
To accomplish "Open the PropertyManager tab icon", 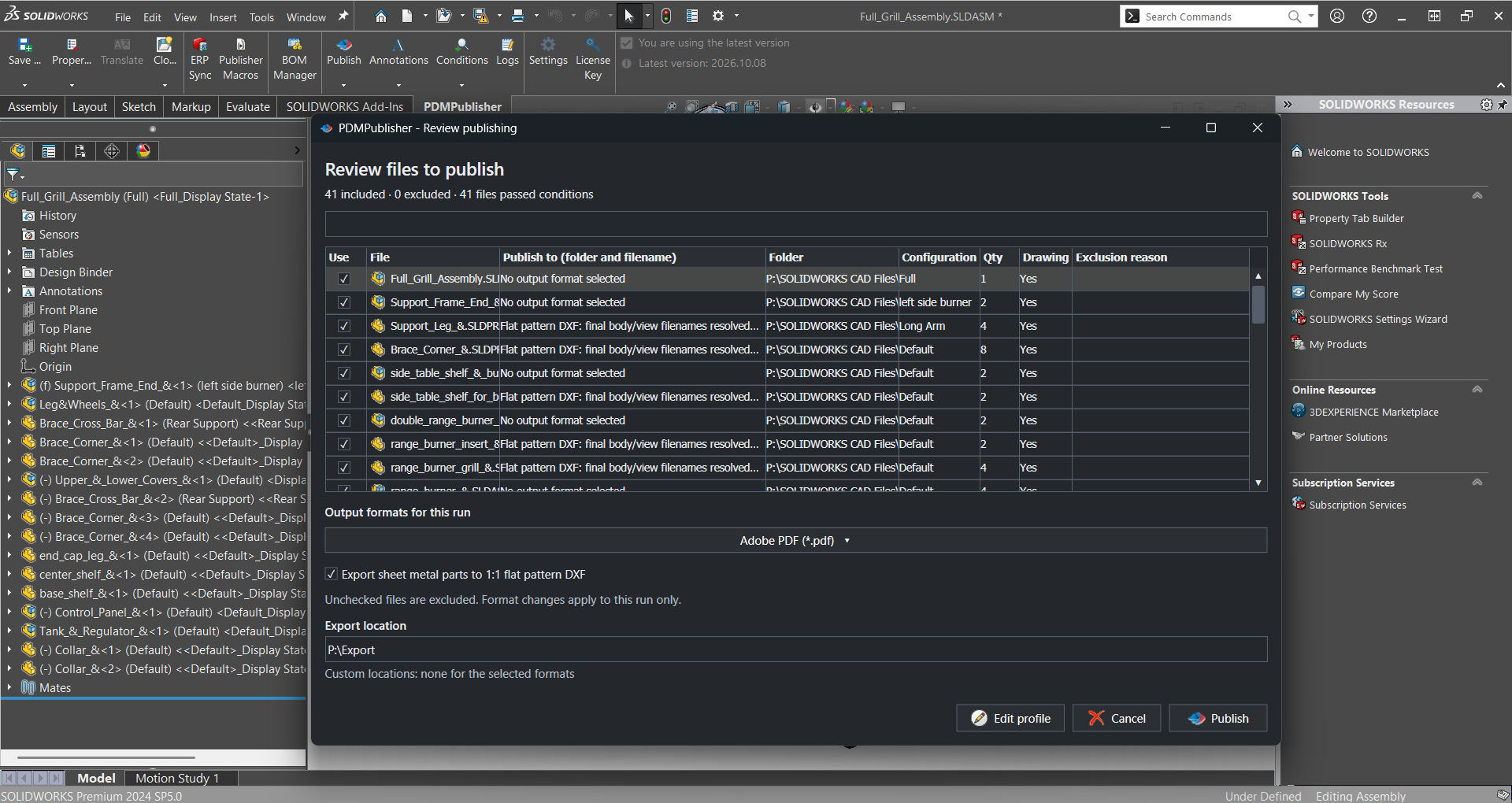I will coord(49,151).
